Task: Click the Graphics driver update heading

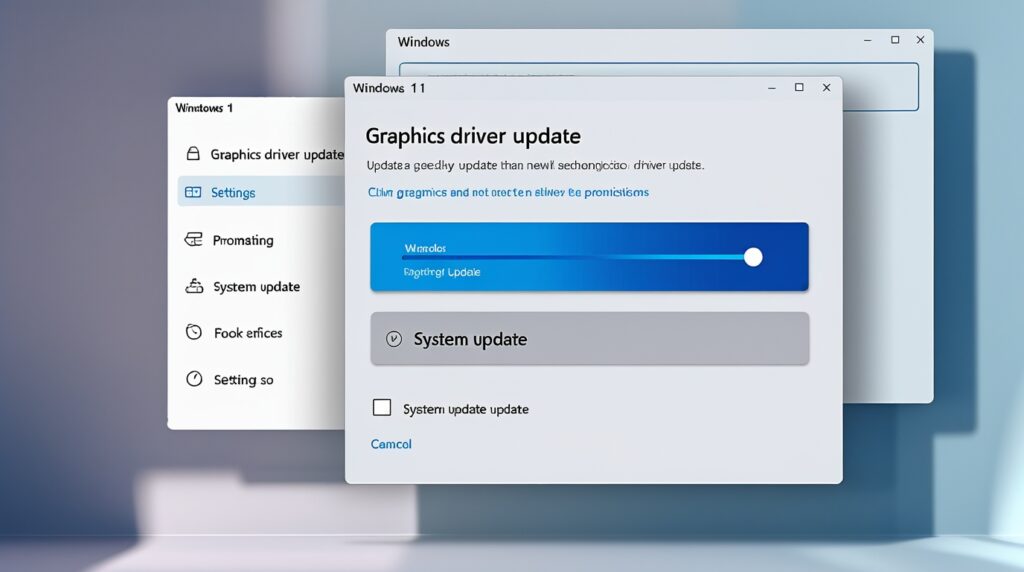Action: click(x=473, y=136)
